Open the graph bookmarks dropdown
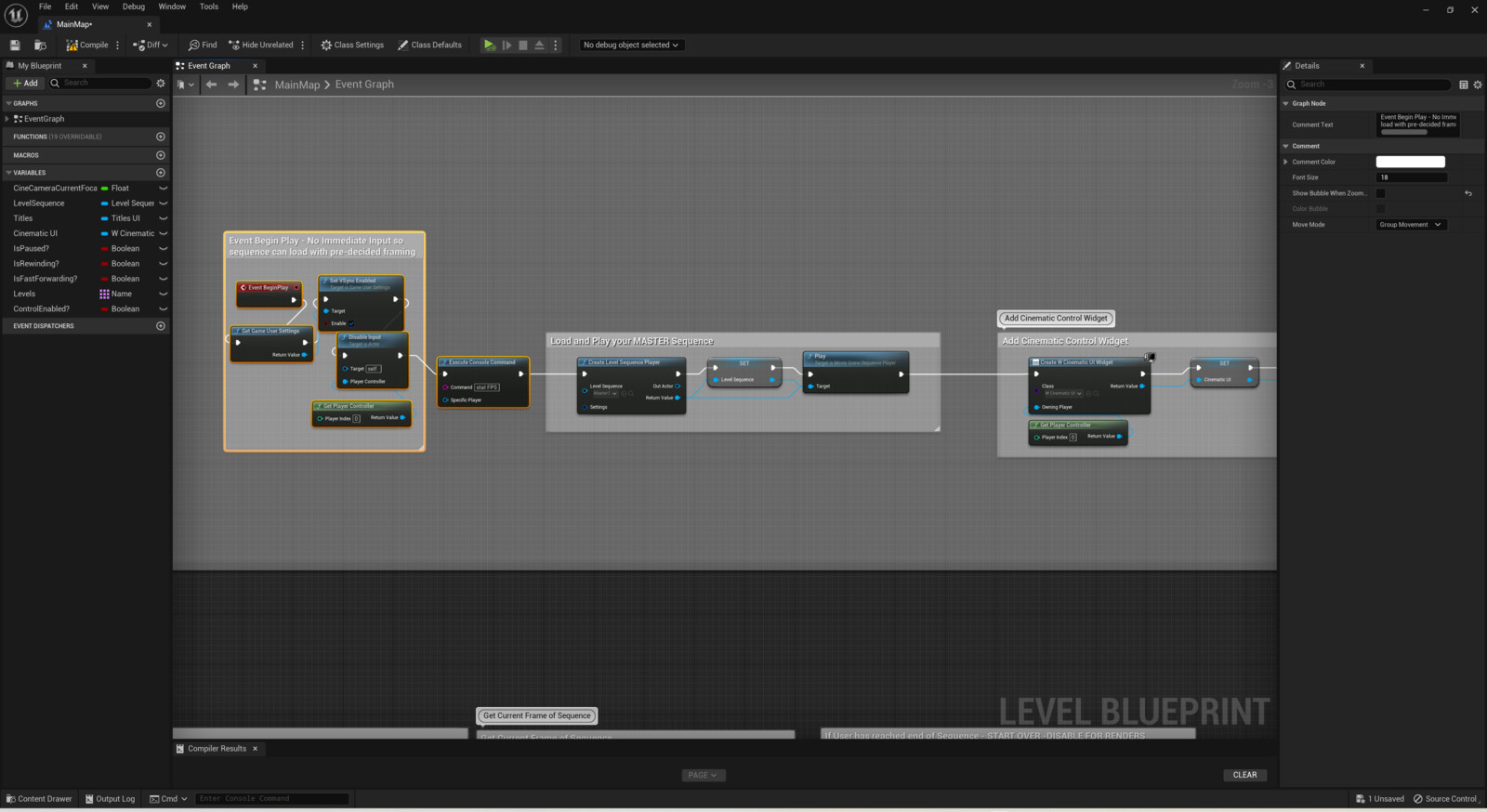The height and width of the screenshot is (812, 1487). [185, 85]
